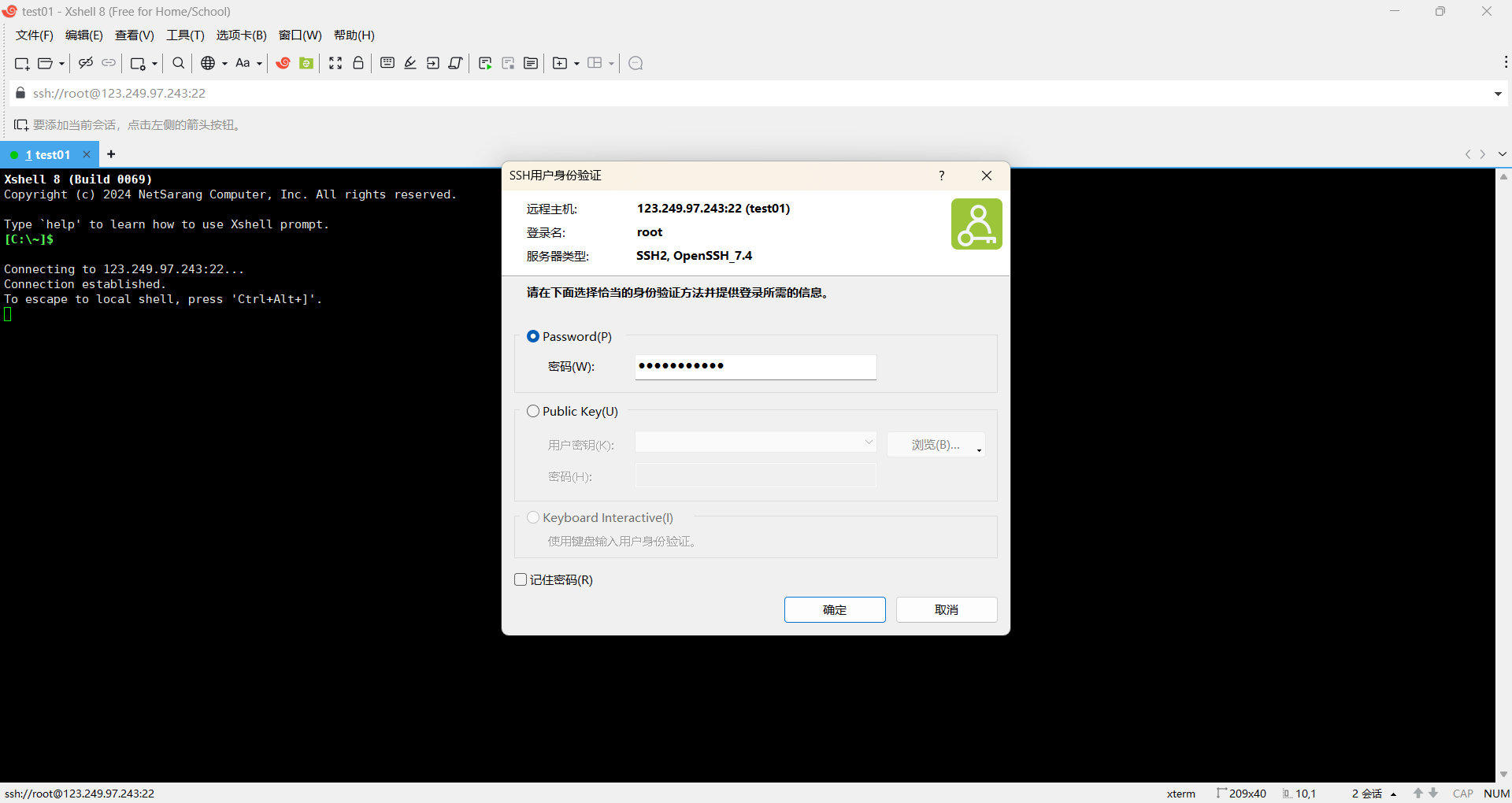
Task: Click the add current session arrow icon
Action: click(21, 125)
